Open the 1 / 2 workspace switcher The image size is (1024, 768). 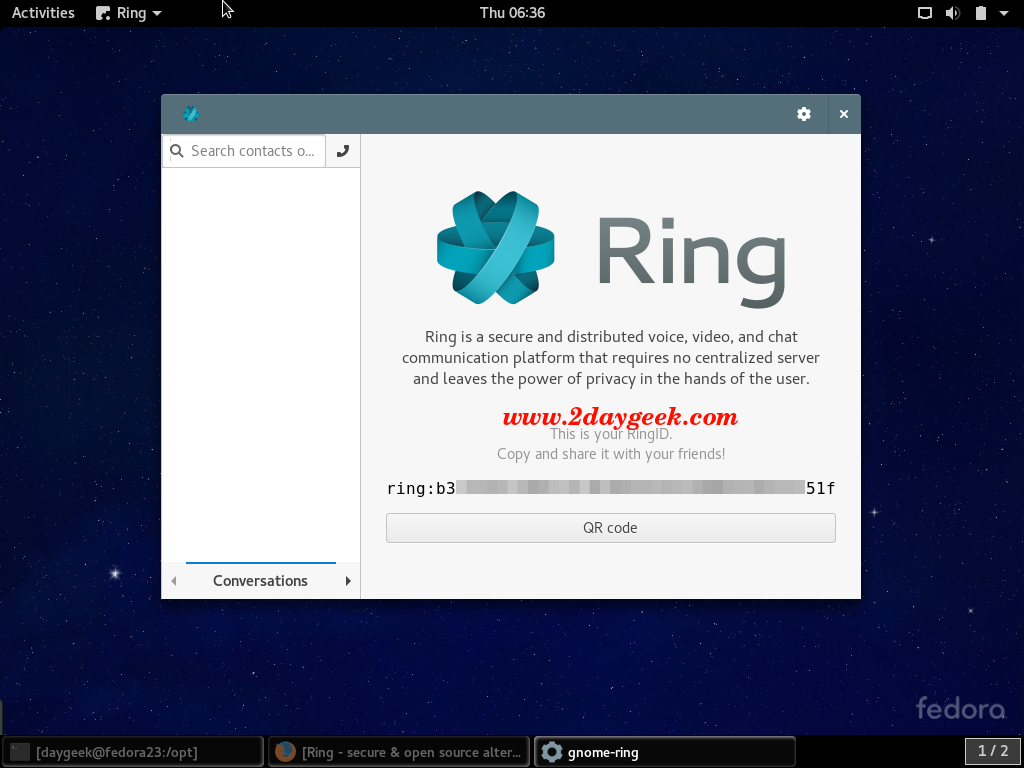pos(993,751)
